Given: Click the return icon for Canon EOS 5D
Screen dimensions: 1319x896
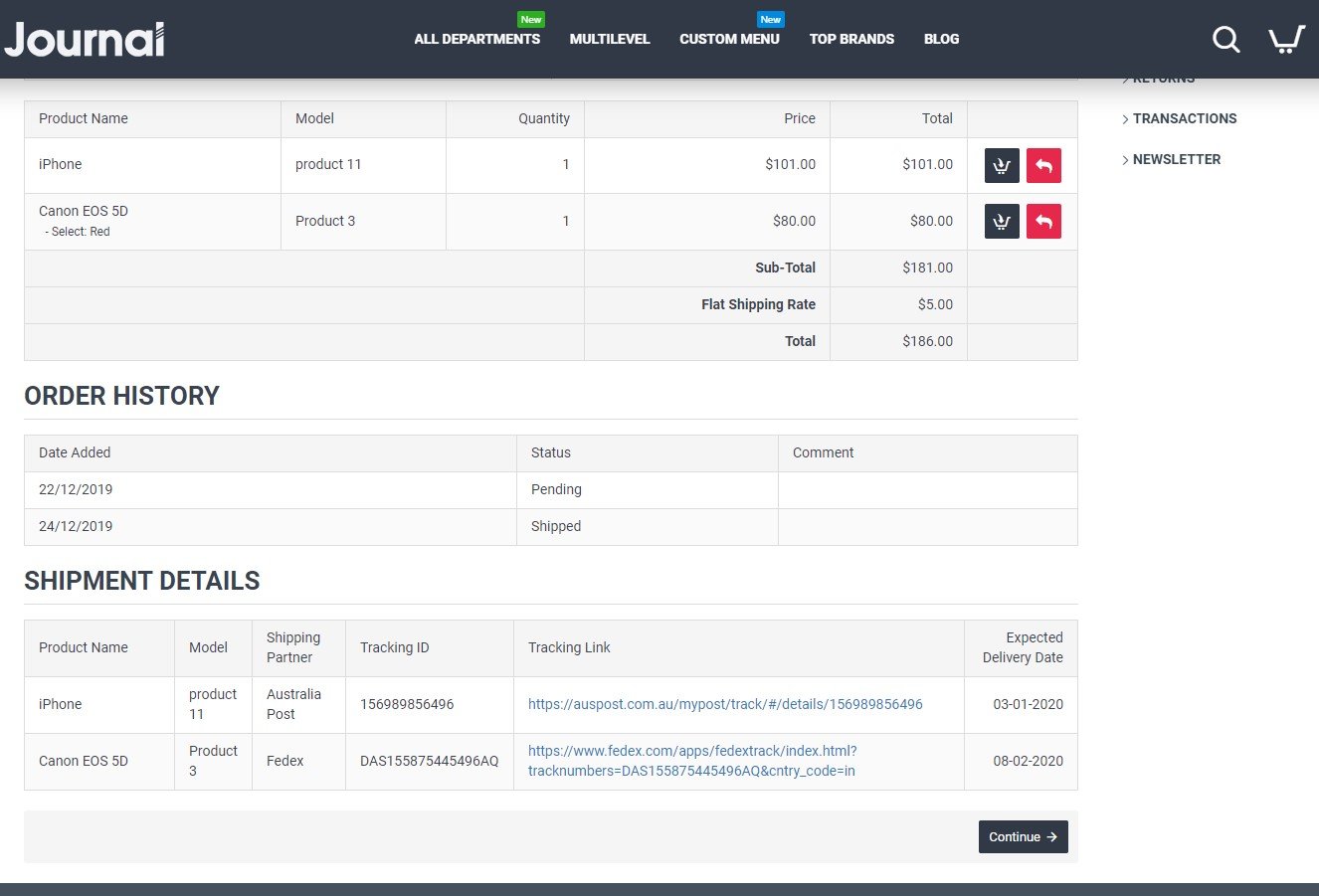Looking at the screenshot, I should coord(1043,221).
